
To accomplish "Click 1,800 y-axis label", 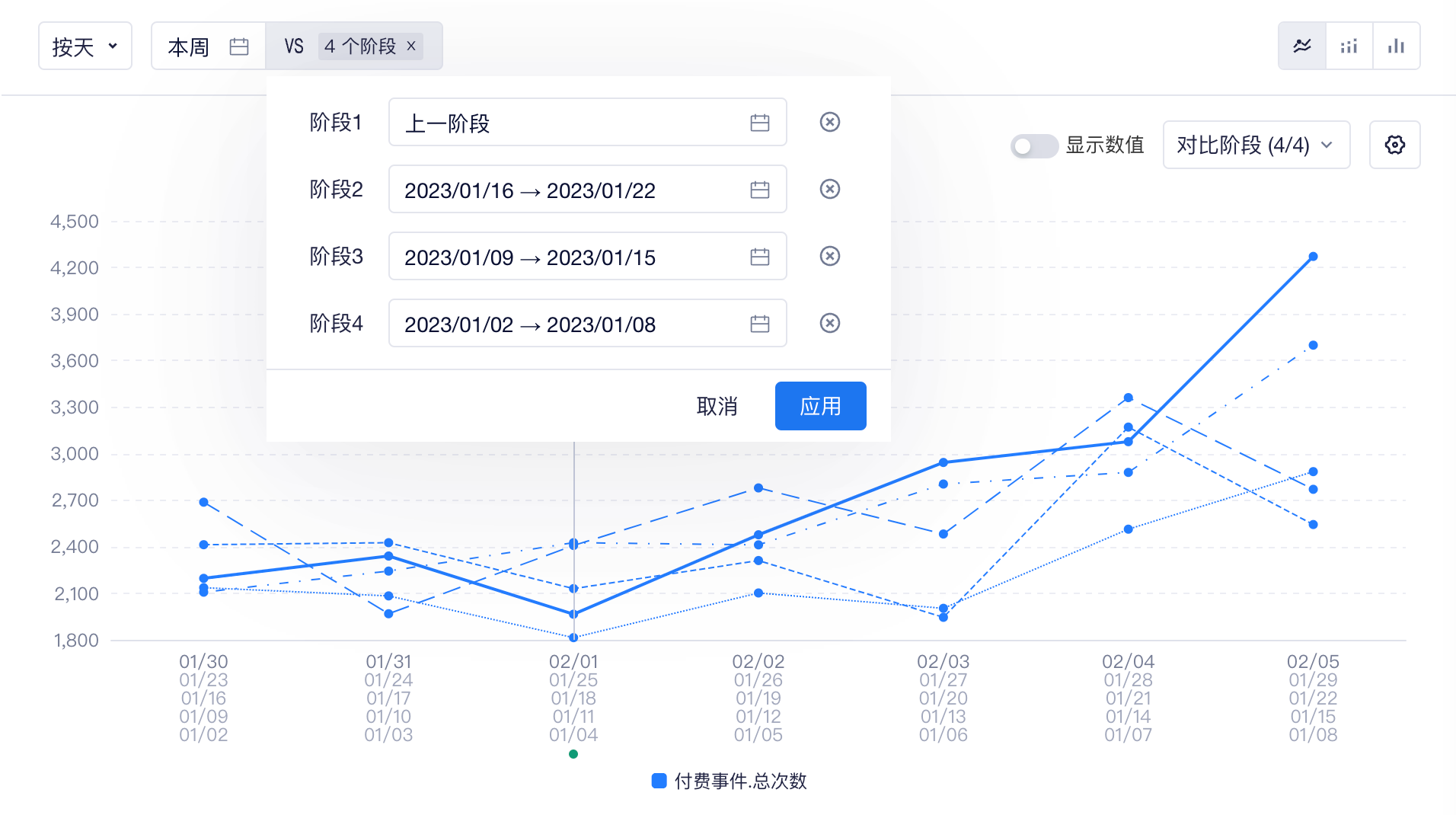I will [76, 641].
